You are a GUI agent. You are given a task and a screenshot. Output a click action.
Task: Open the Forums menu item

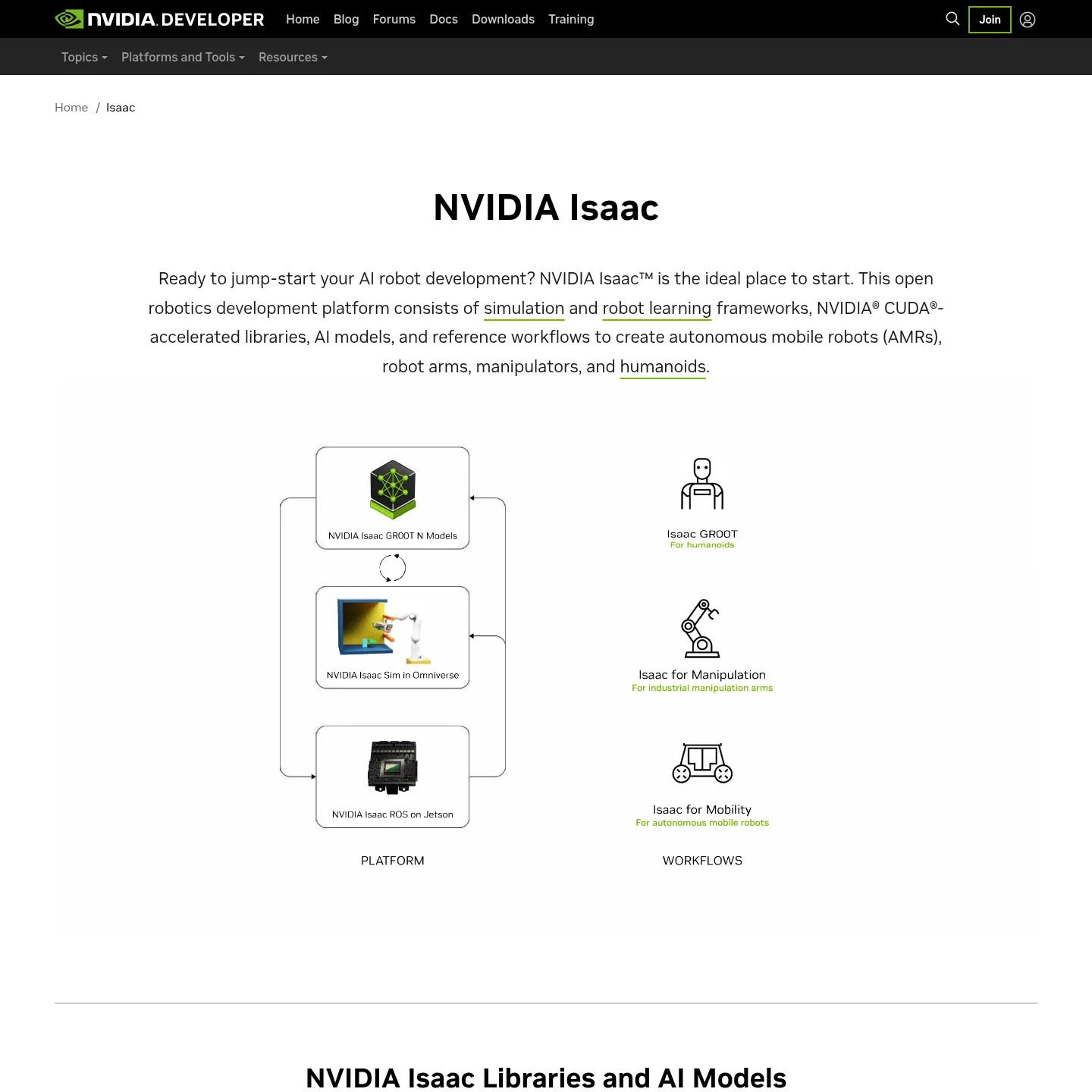coord(394,19)
